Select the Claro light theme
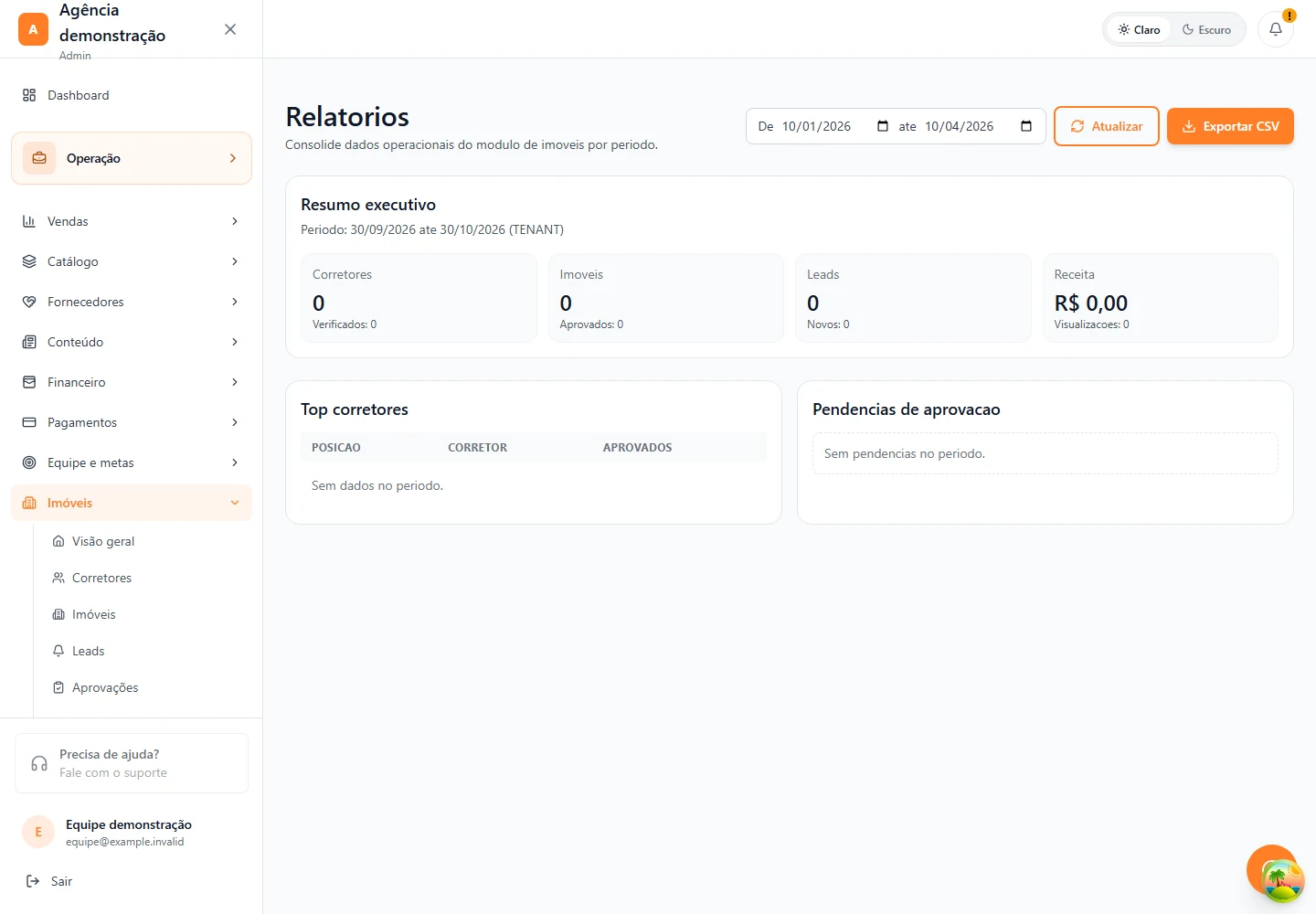 1139,29
